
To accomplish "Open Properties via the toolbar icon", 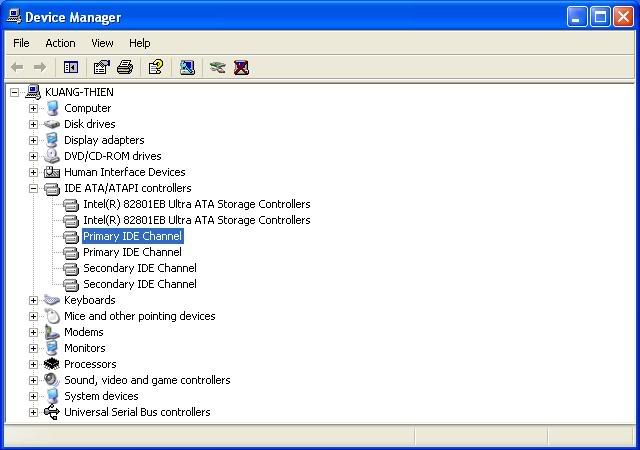I will pos(102,67).
